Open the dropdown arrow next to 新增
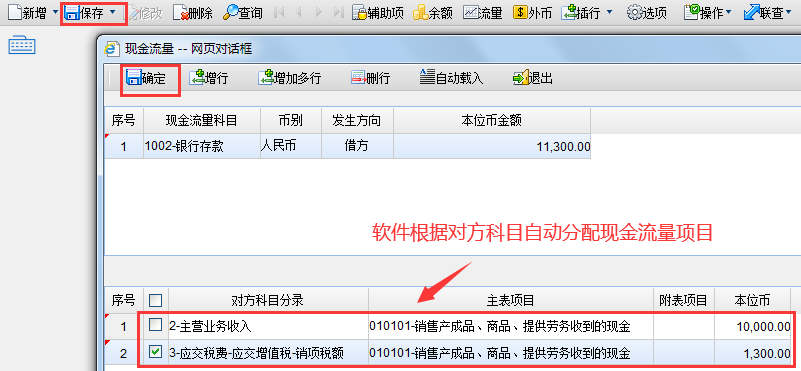 [x=55, y=12]
